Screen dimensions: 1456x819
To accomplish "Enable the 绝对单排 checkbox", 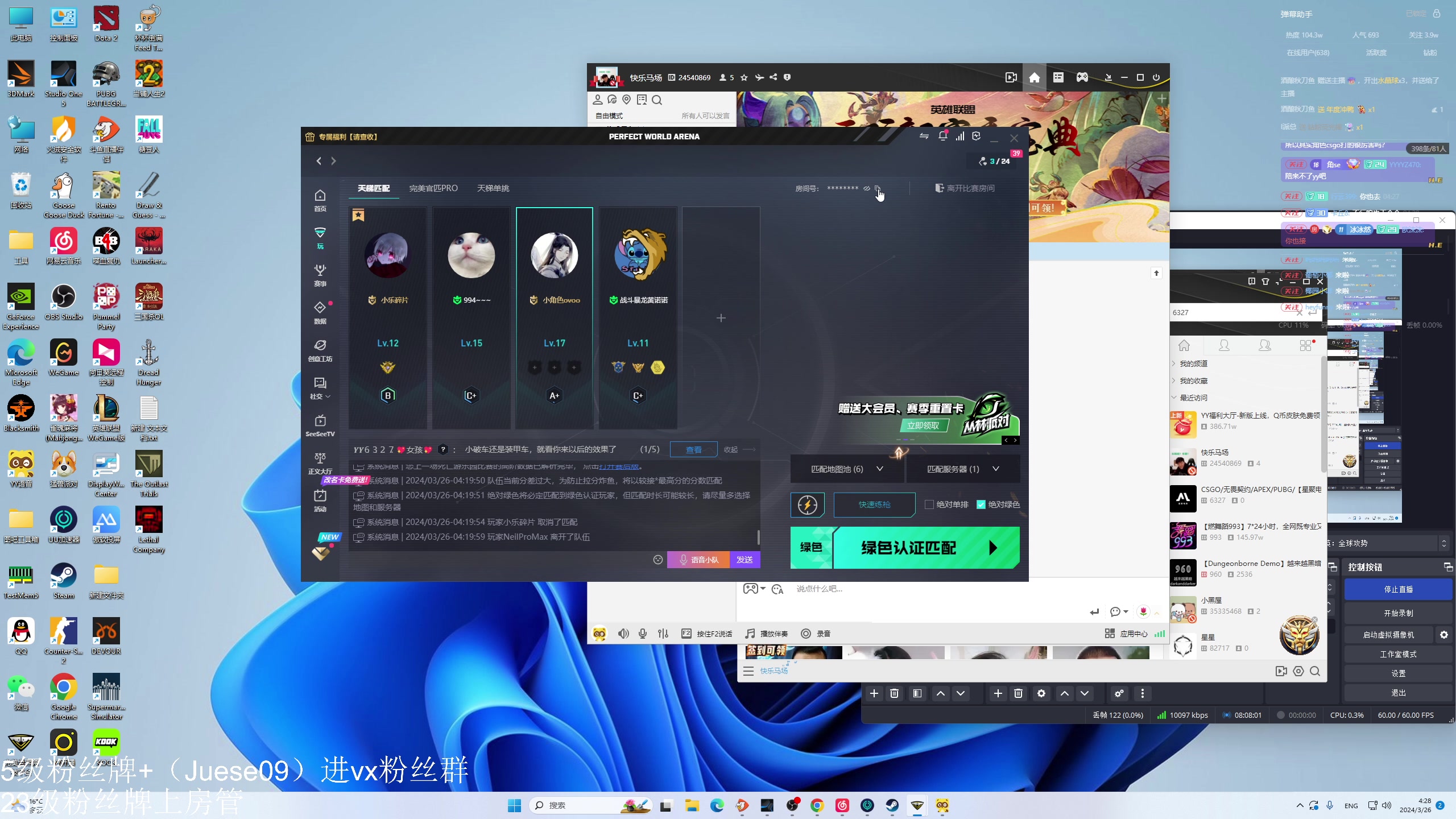I will coord(929,504).
